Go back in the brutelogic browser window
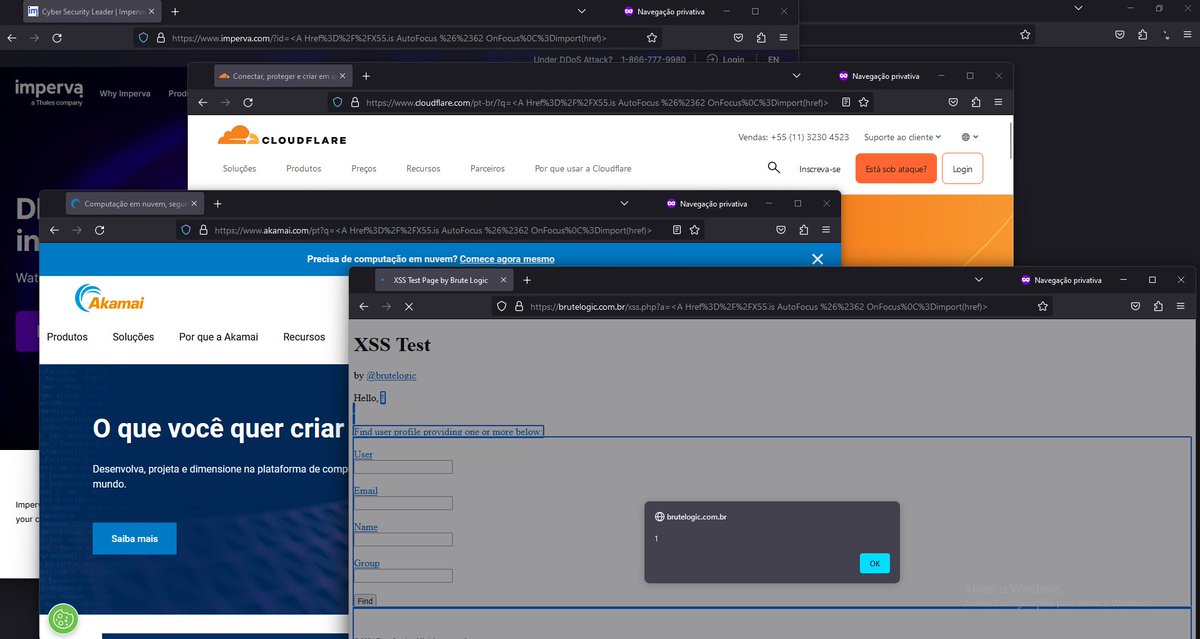Image resolution: width=1200 pixels, height=639 pixels. [x=364, y=306]
